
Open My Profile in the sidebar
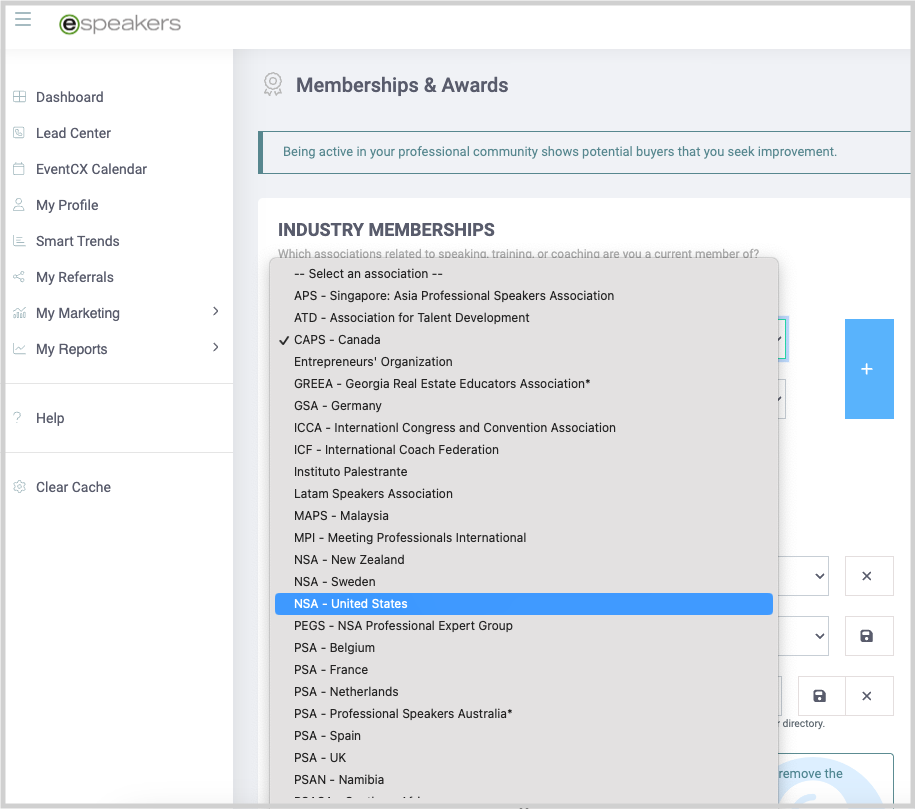point(67,205)
